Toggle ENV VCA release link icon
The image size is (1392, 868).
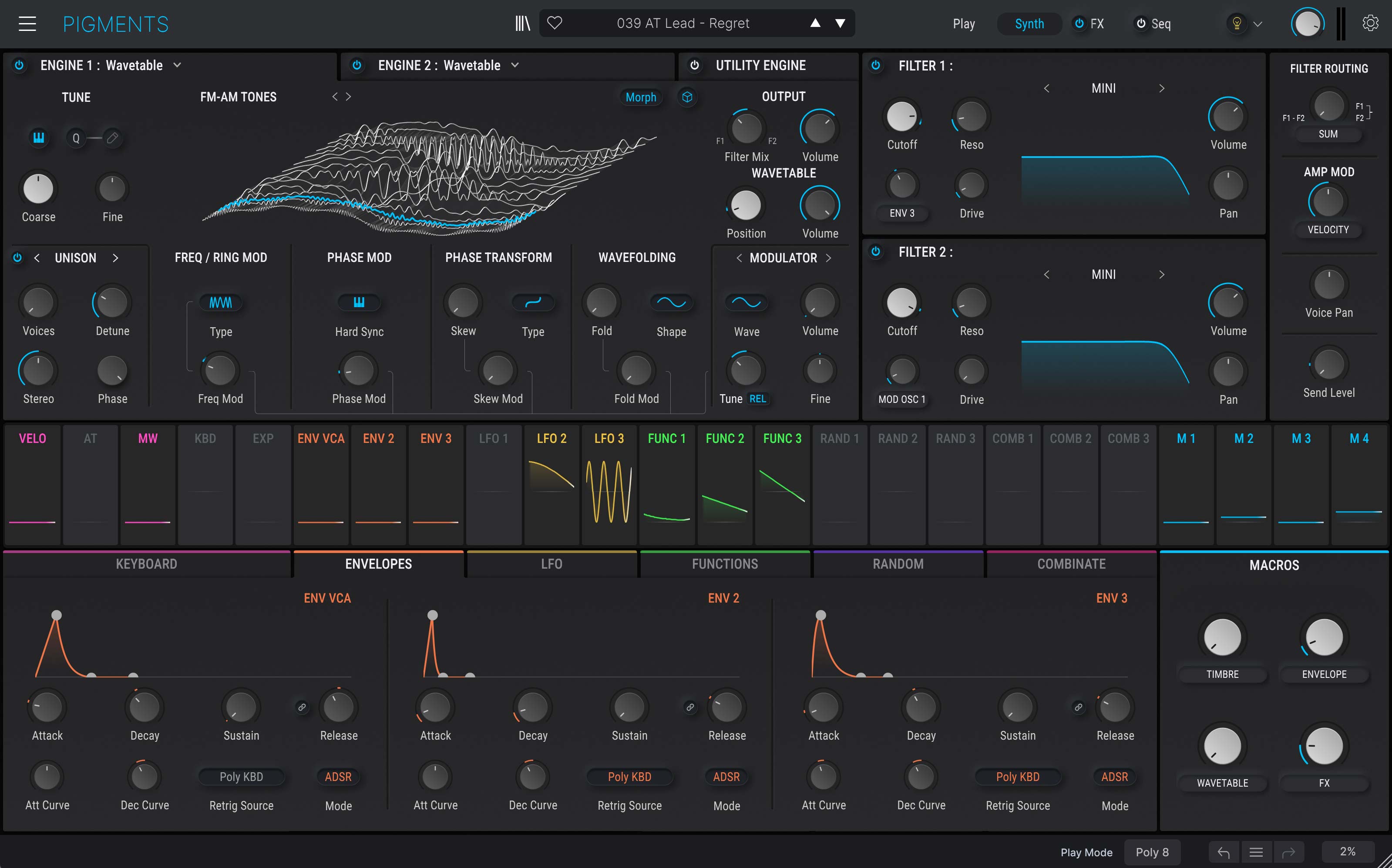tap(302, 707)
